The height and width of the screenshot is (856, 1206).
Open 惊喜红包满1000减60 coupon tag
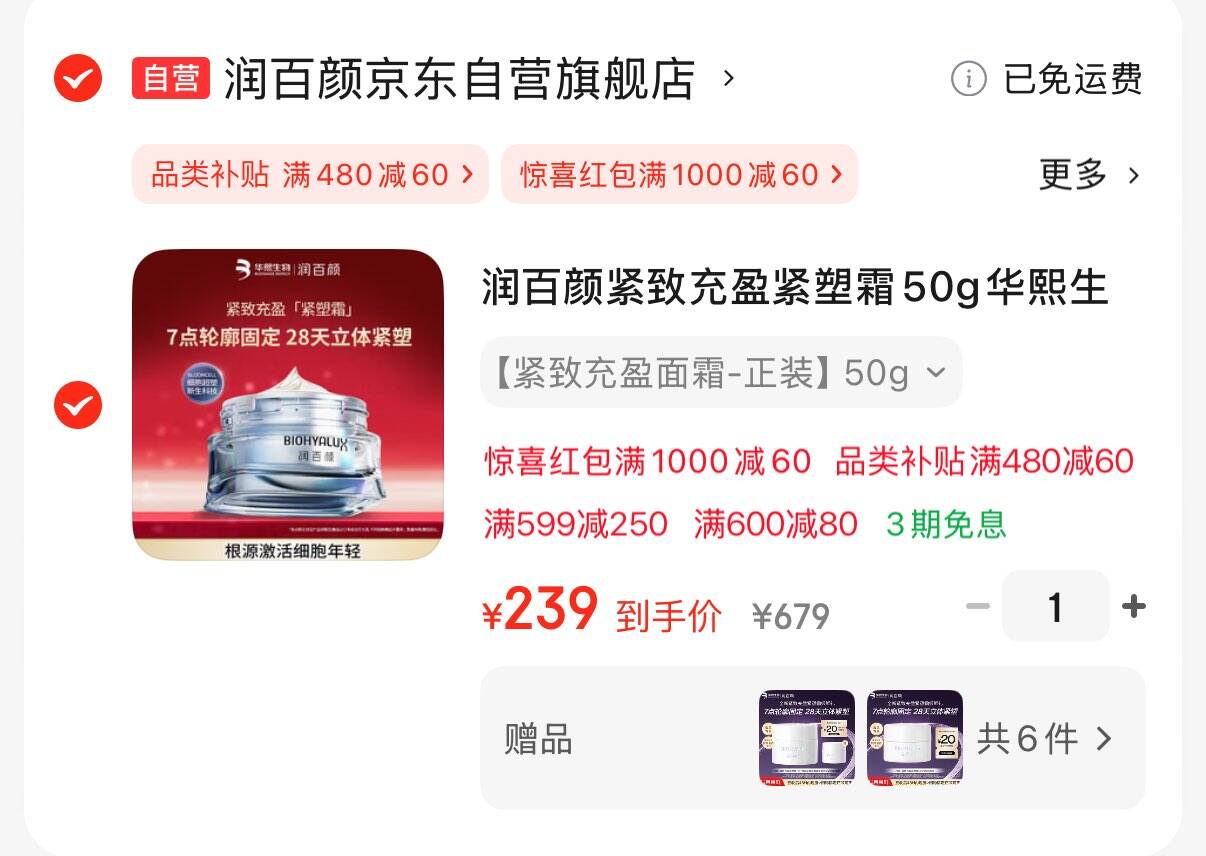[680, 175]
